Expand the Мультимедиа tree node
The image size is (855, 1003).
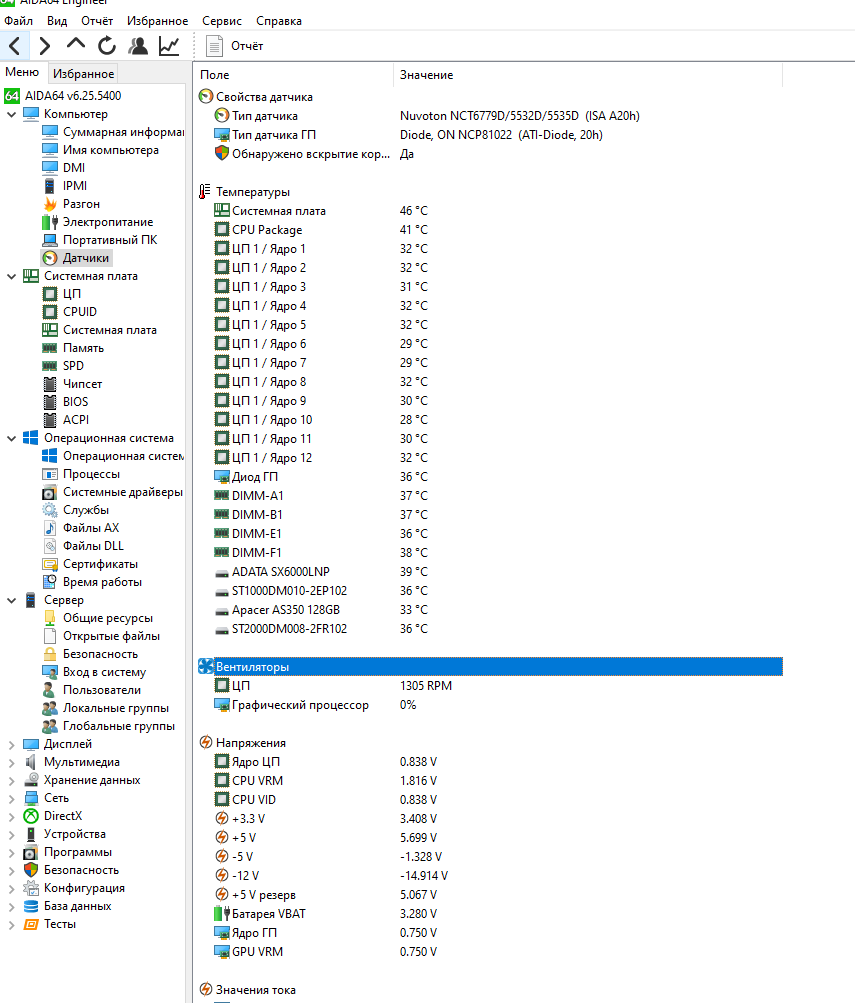click(x=12, y=762)
